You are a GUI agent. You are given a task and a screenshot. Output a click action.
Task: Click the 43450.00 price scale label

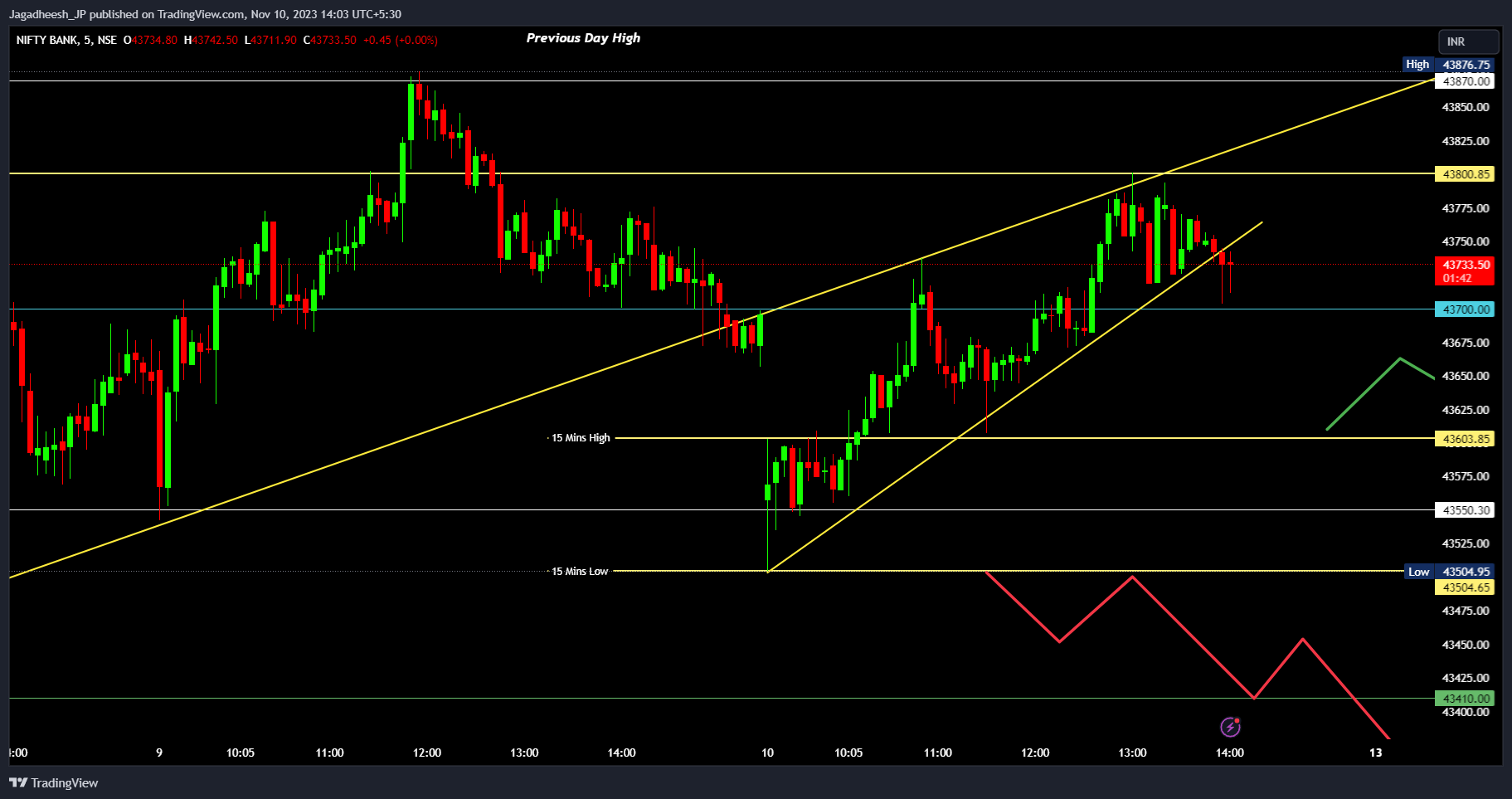click(x=1466, y=645)
